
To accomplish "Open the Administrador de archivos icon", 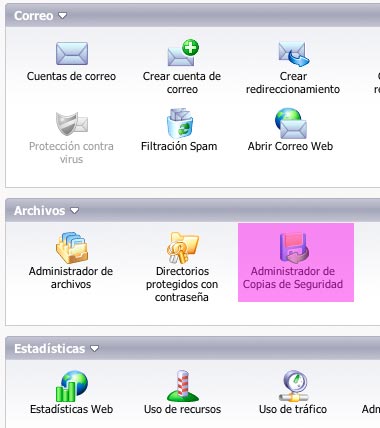I will pyautogui.click(x=72, y=248).
